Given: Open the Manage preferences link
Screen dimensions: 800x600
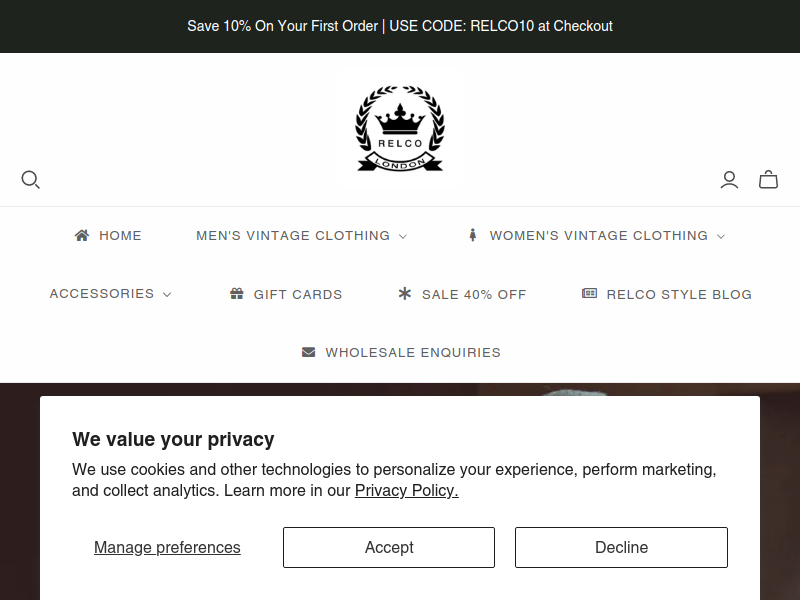Looking at the screenshot, I should (167, 547).
